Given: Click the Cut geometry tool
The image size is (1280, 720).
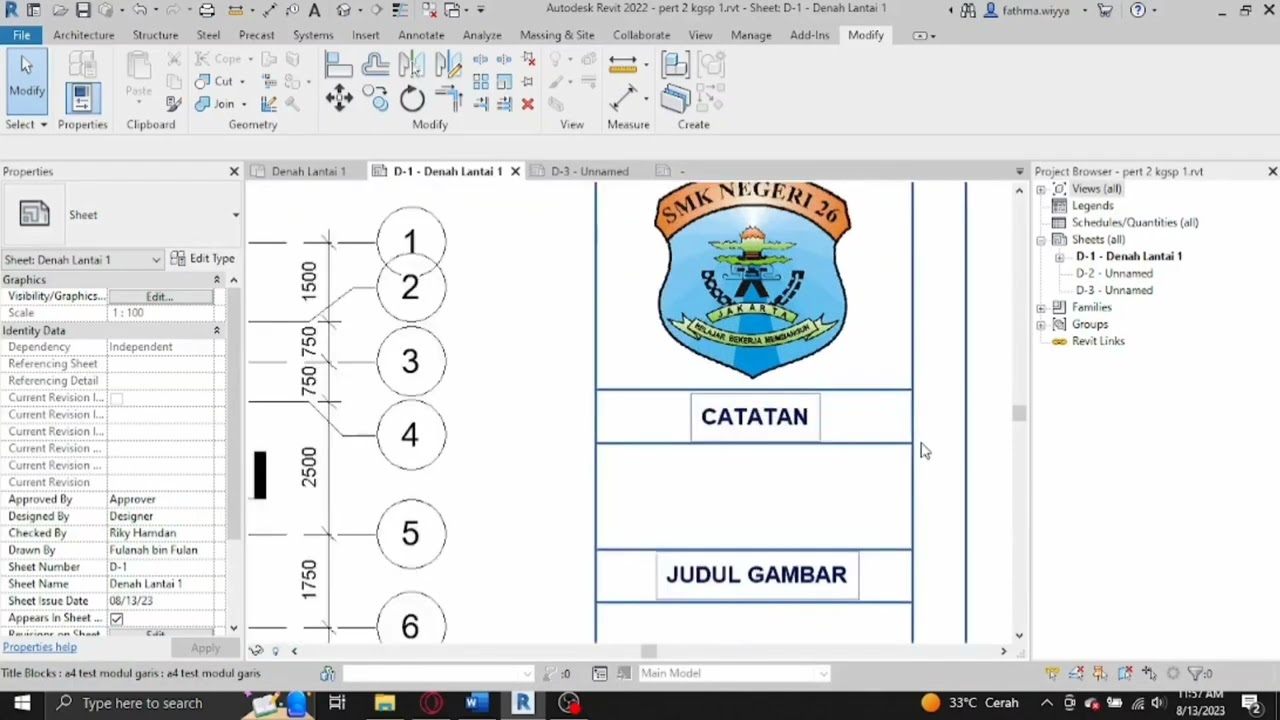Looking at the screenshot, I should [215, 81].
